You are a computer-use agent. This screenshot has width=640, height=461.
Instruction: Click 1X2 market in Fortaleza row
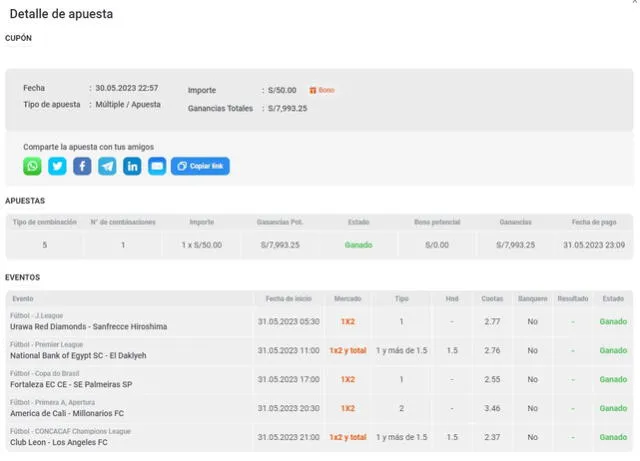(x=348, y=379)
